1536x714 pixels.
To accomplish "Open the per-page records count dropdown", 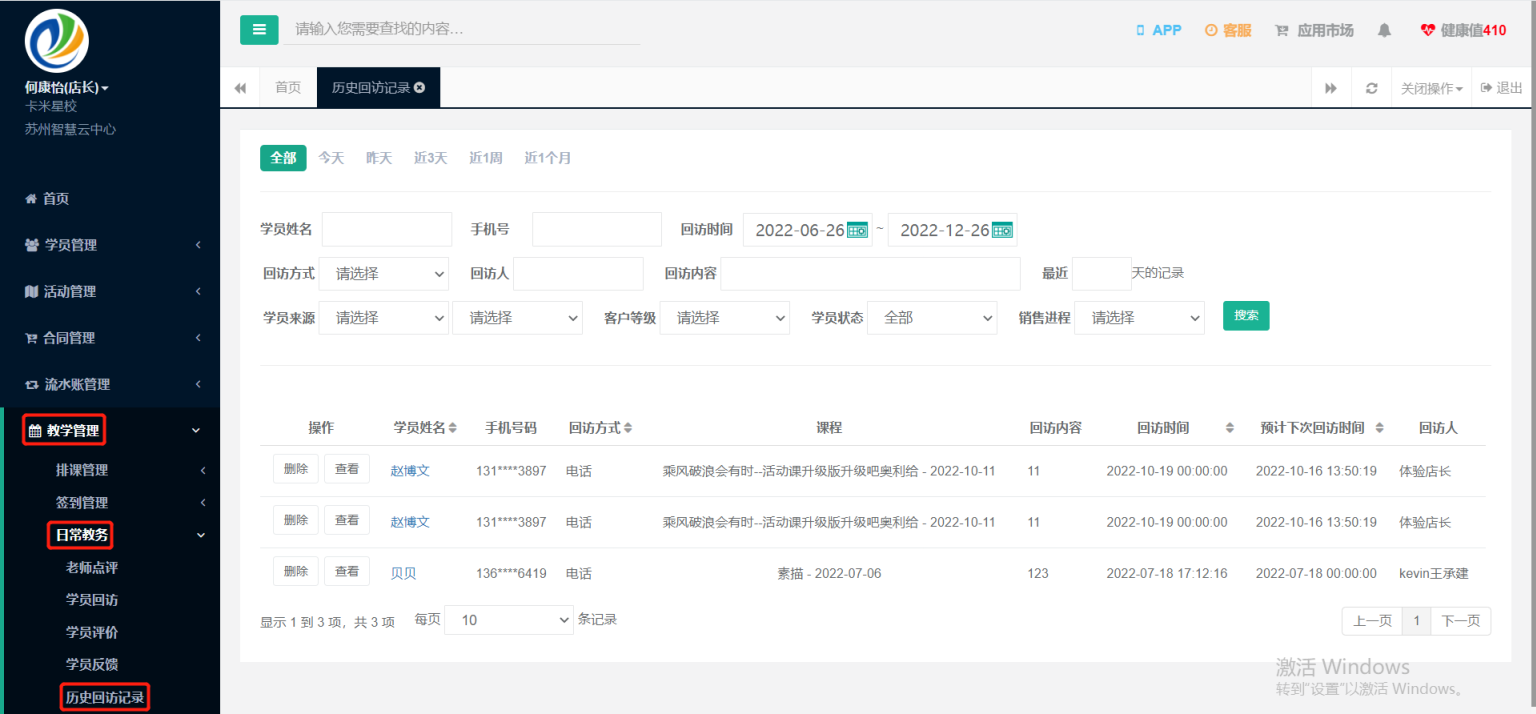I will [509, 620].
